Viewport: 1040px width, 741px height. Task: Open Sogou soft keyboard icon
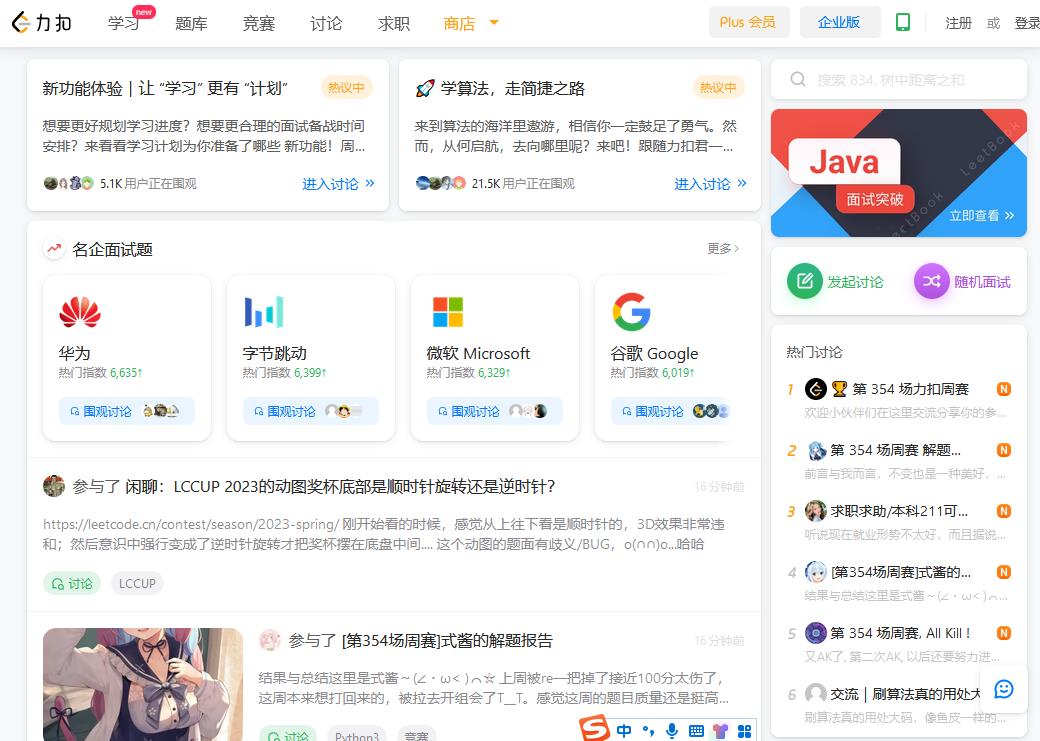pyautogui.click(x=696, y=731)
